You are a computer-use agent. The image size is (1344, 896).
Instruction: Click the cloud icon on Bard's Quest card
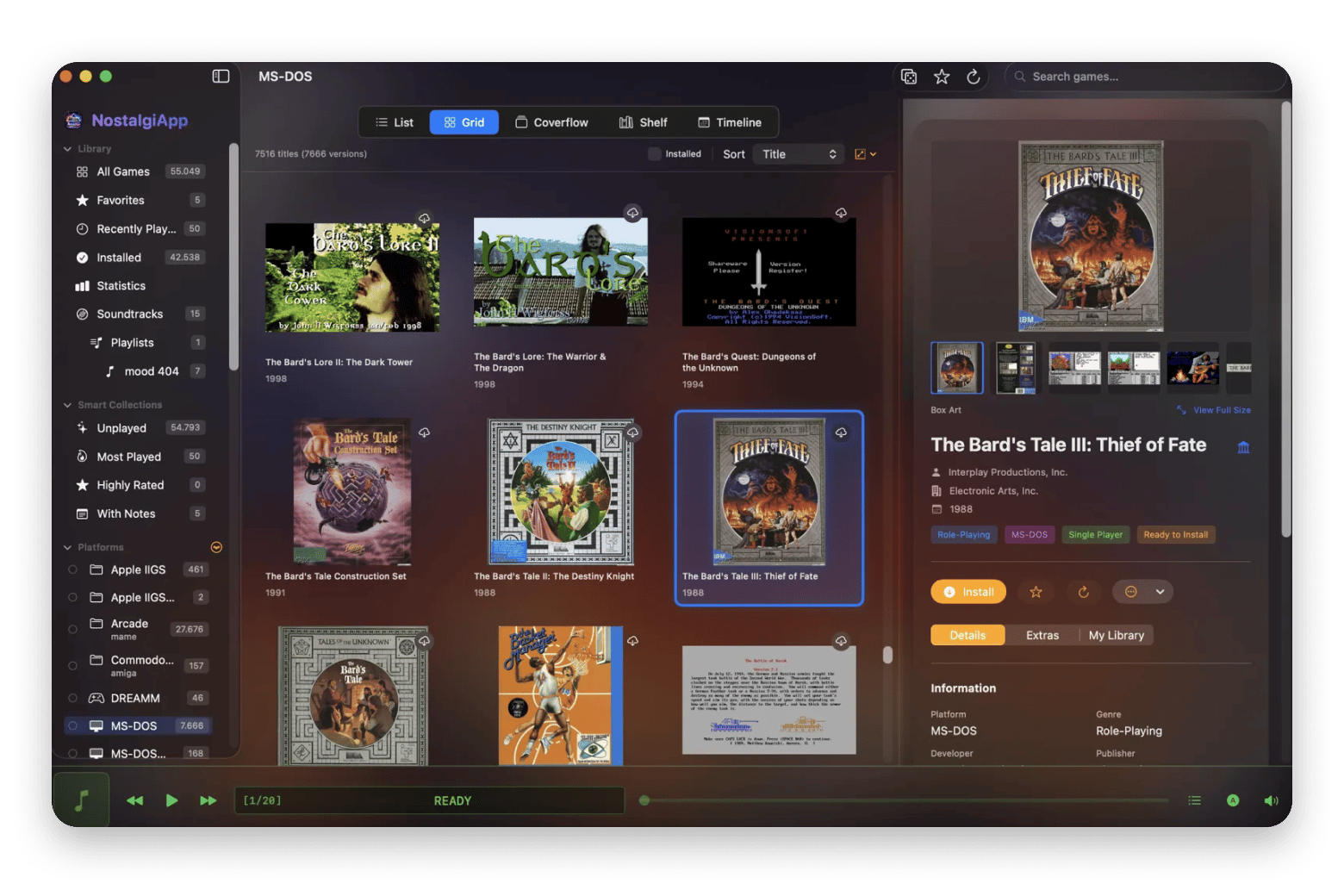click(841, 213)
